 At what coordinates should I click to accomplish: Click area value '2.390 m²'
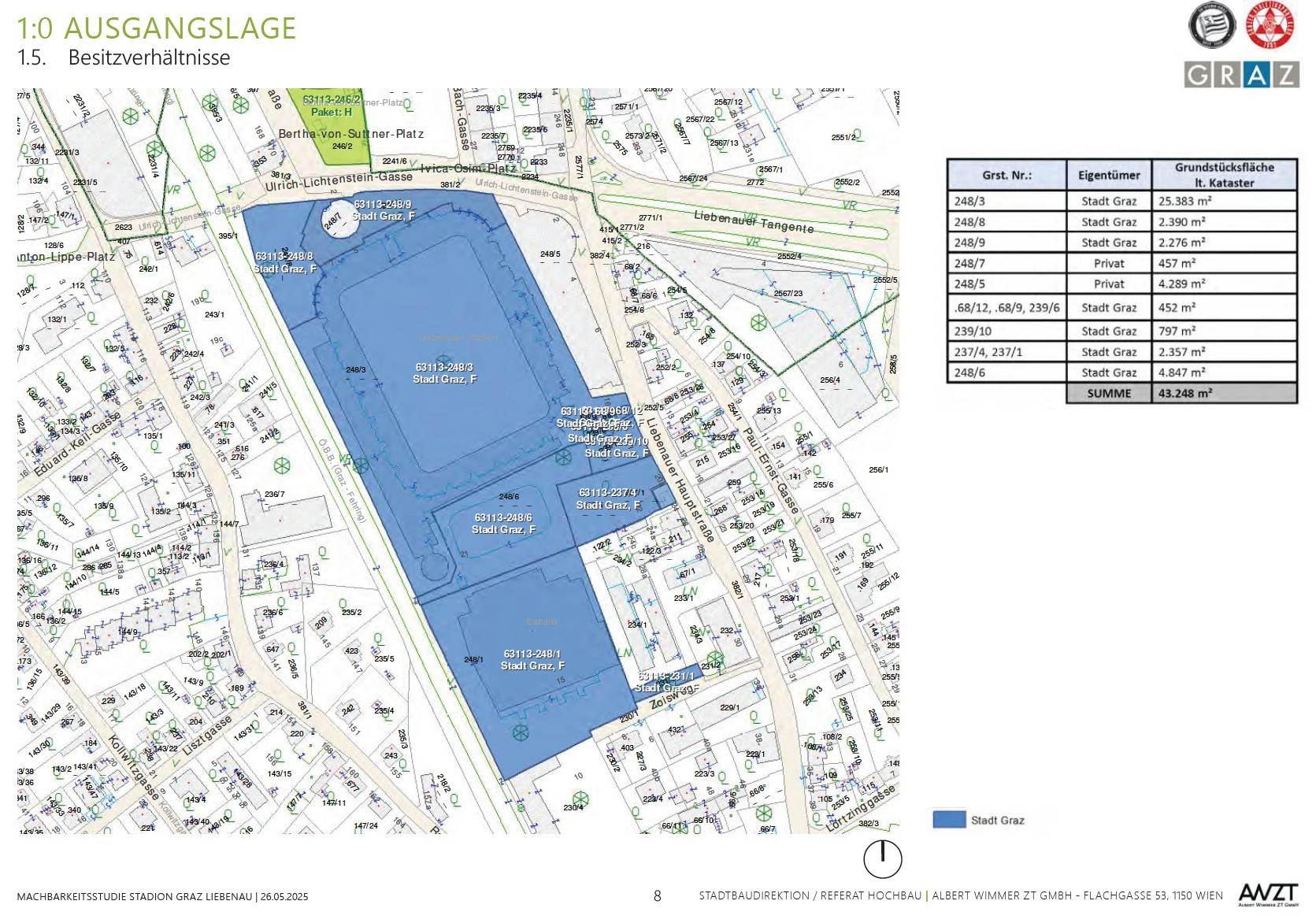(1224, 222)
